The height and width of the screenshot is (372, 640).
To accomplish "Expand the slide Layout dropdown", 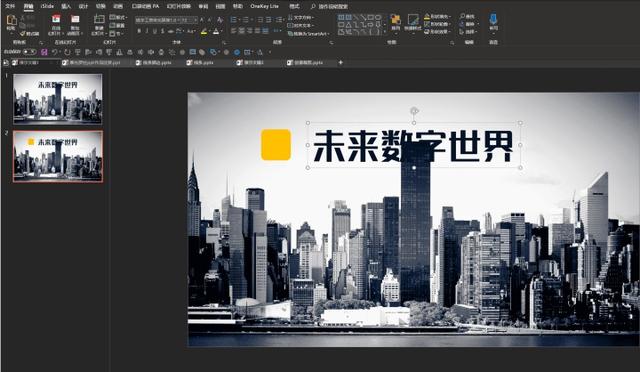I will (118, 17).
